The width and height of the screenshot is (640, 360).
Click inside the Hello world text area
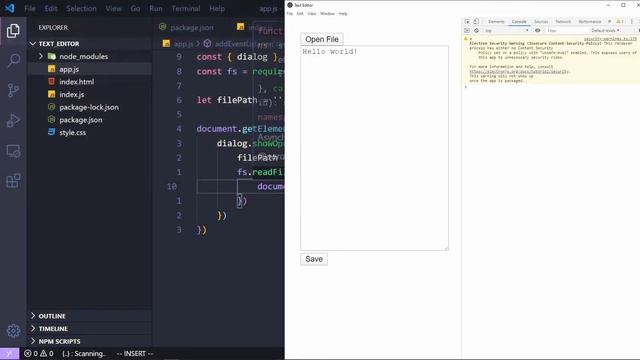pyautogui.click(x=374, y=148)
